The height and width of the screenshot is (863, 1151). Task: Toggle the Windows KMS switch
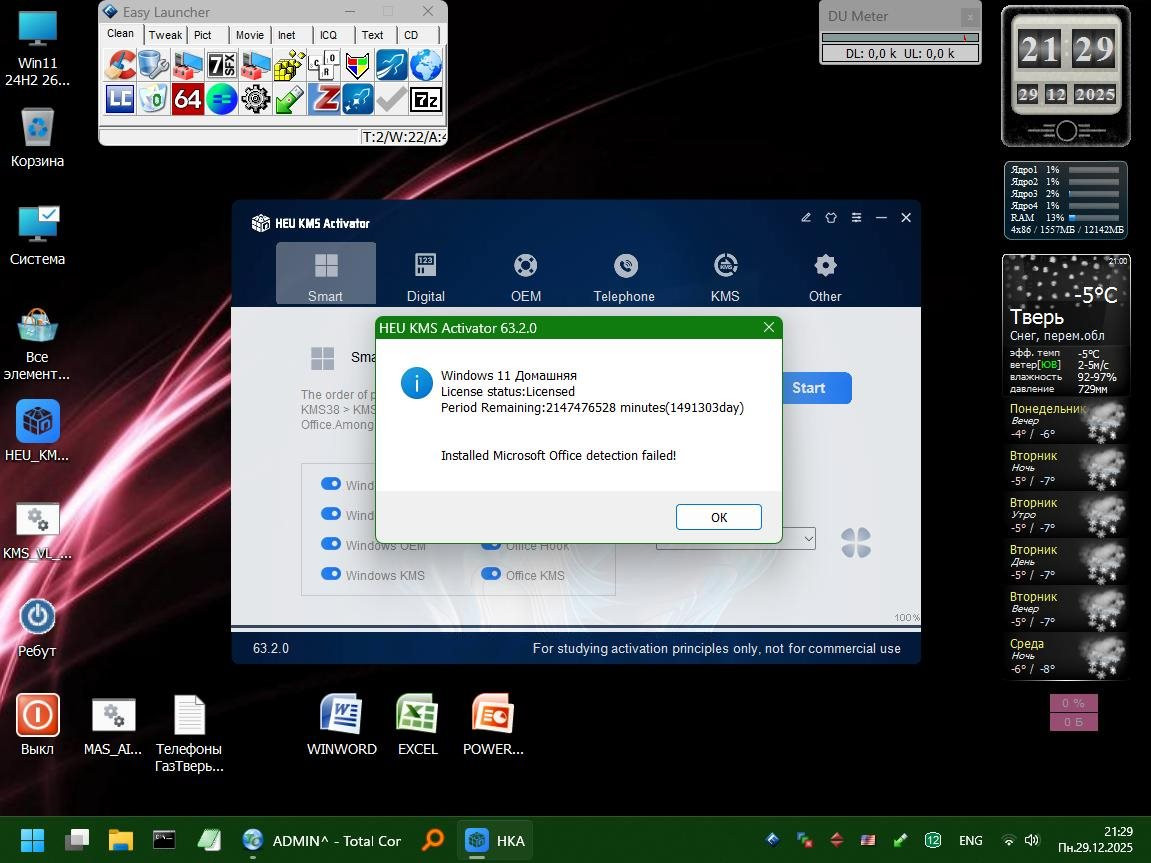[331, 574]
